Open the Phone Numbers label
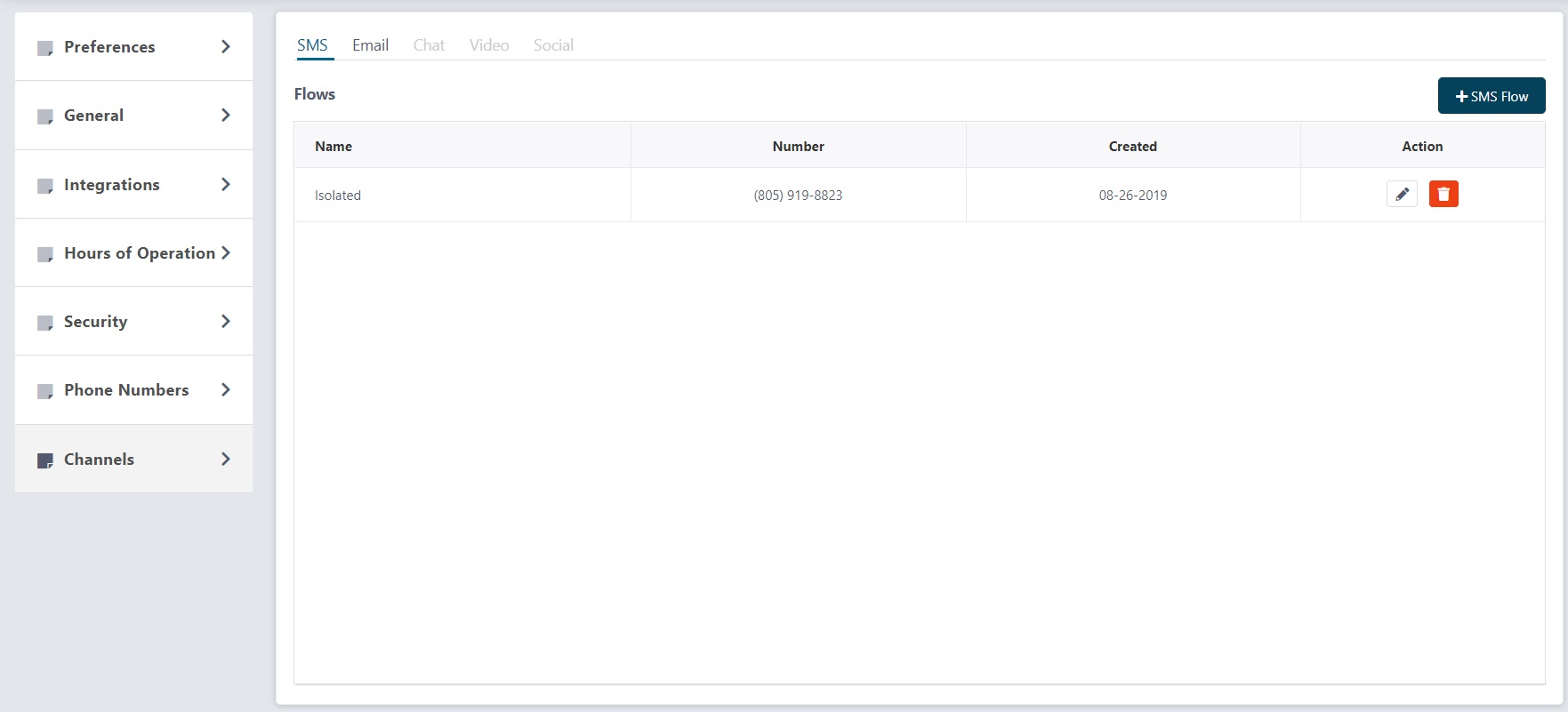This screenshot has height=712, width=1568. click(x=126, y=390)
